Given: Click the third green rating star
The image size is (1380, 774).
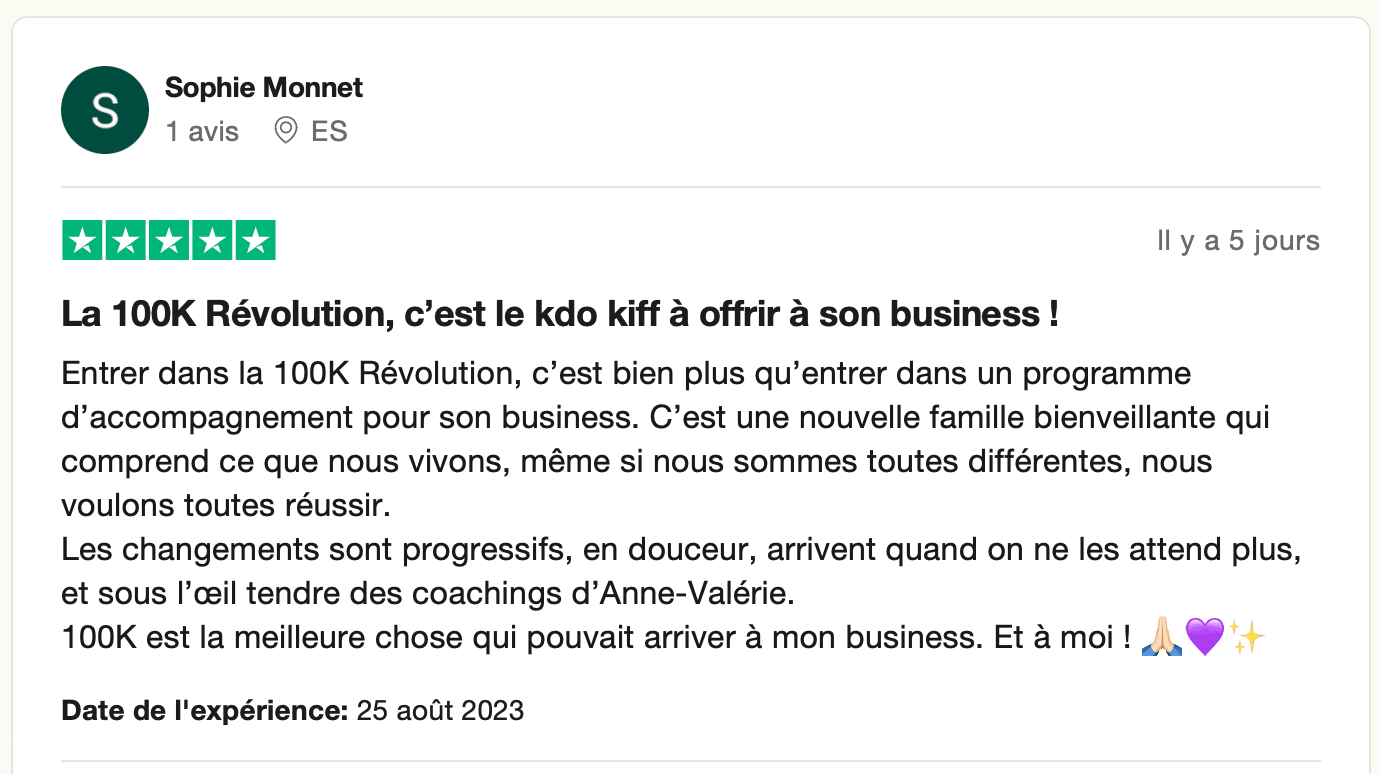Looking at the screenshot, I should 169,241.
